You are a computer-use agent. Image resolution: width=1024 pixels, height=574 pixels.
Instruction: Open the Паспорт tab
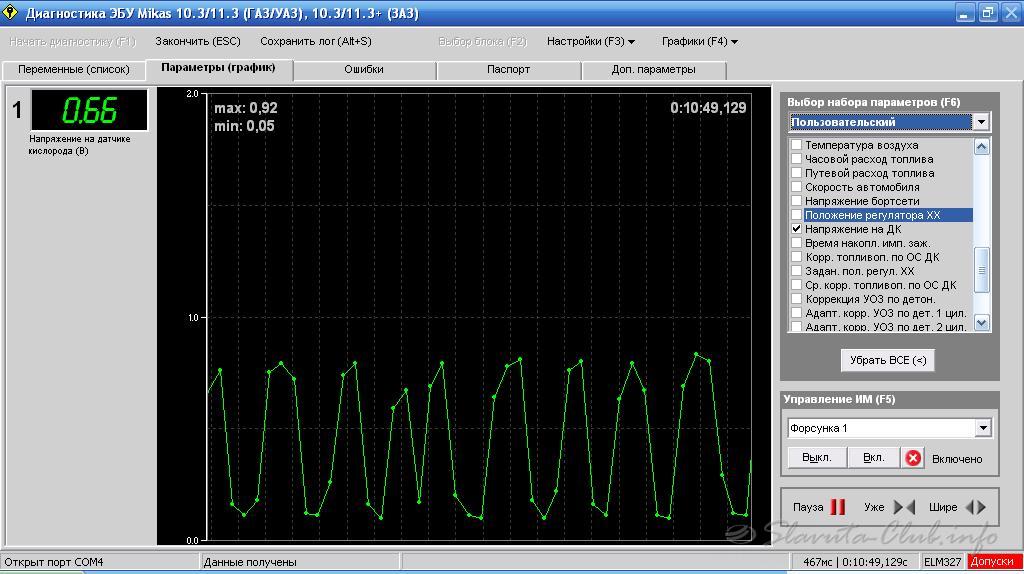pyautogui.click(x=508, y=69)
